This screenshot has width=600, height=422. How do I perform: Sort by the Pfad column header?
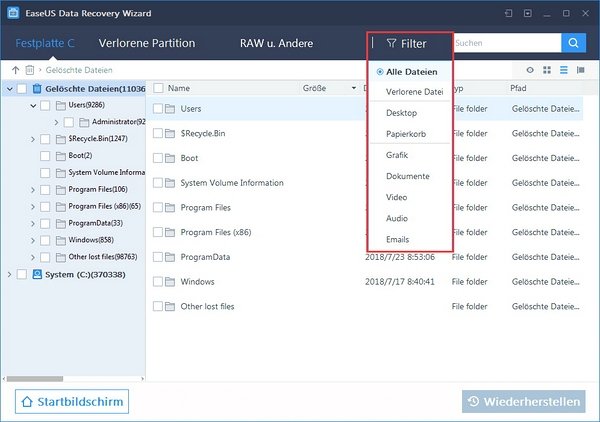518,88
